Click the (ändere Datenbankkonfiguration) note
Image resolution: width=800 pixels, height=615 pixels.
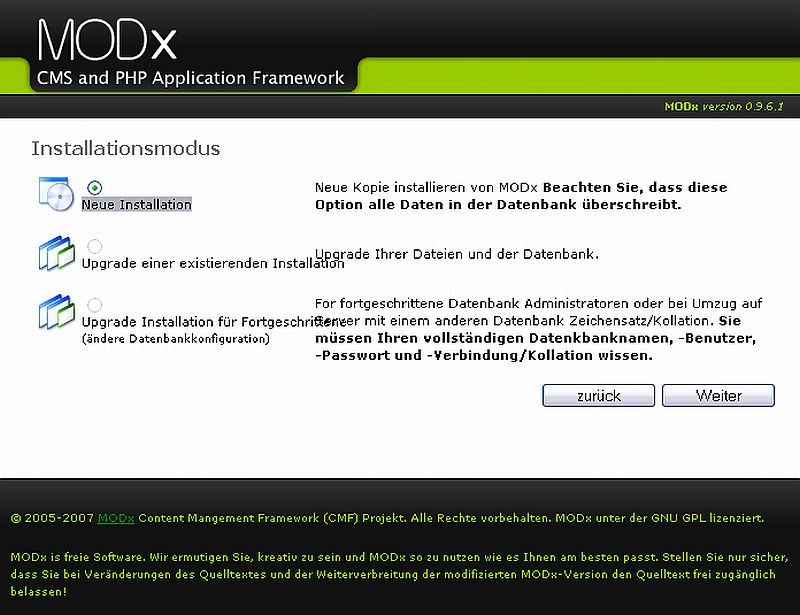tap(176, 339)
